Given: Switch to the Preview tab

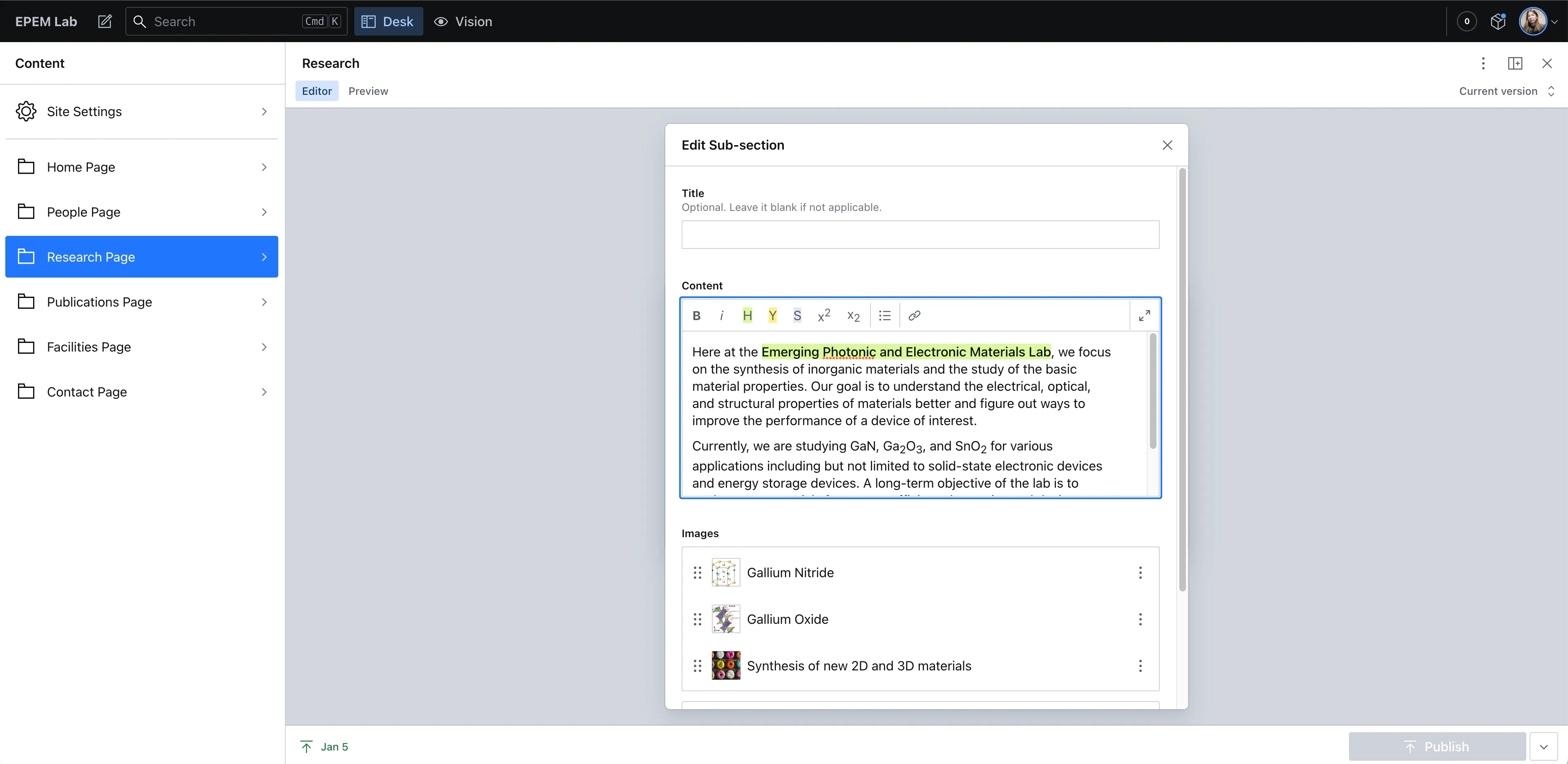Looking at the screenshot, I should click(x=368, y=91).
